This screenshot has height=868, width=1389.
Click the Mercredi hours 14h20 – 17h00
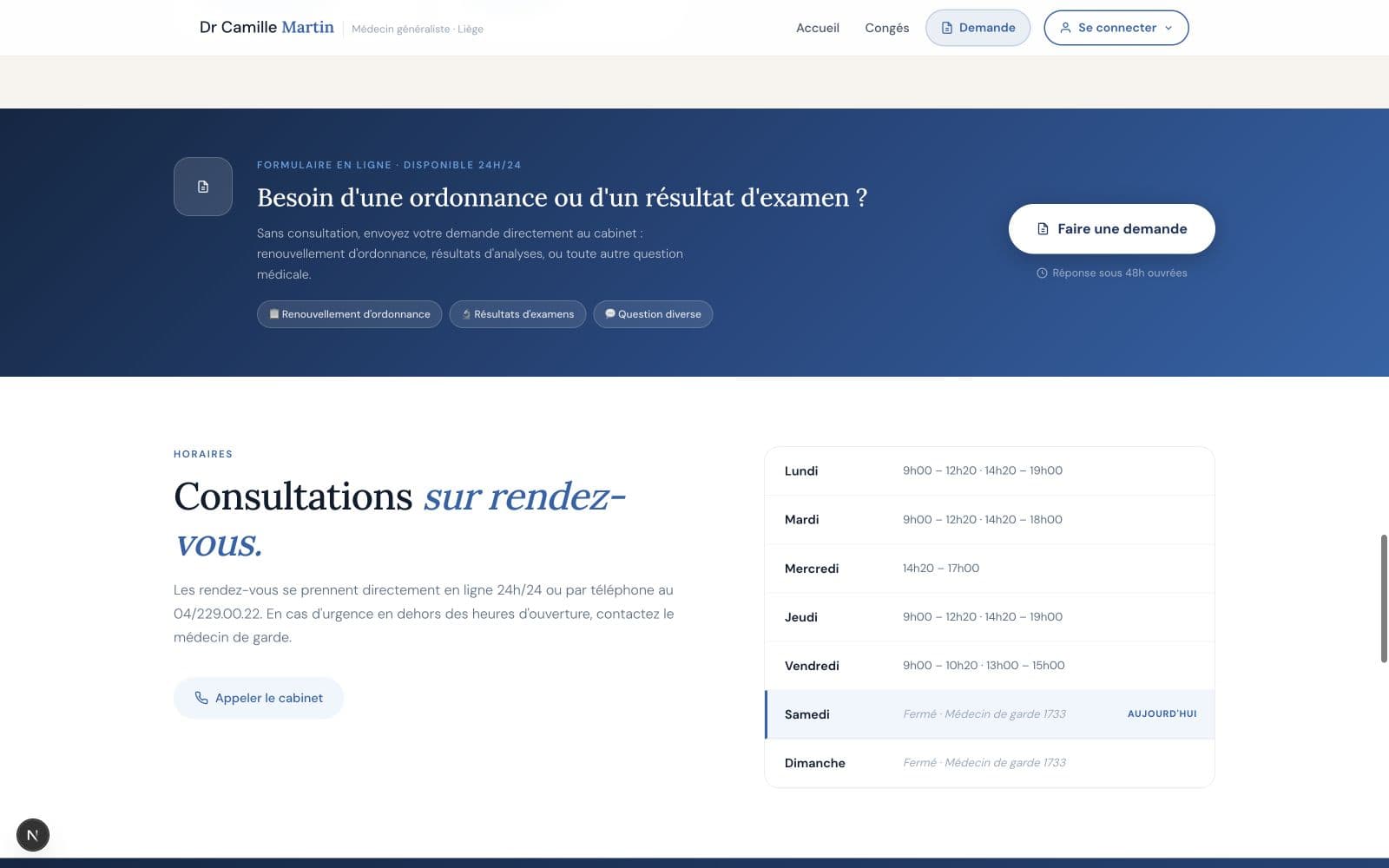(941, 569)
